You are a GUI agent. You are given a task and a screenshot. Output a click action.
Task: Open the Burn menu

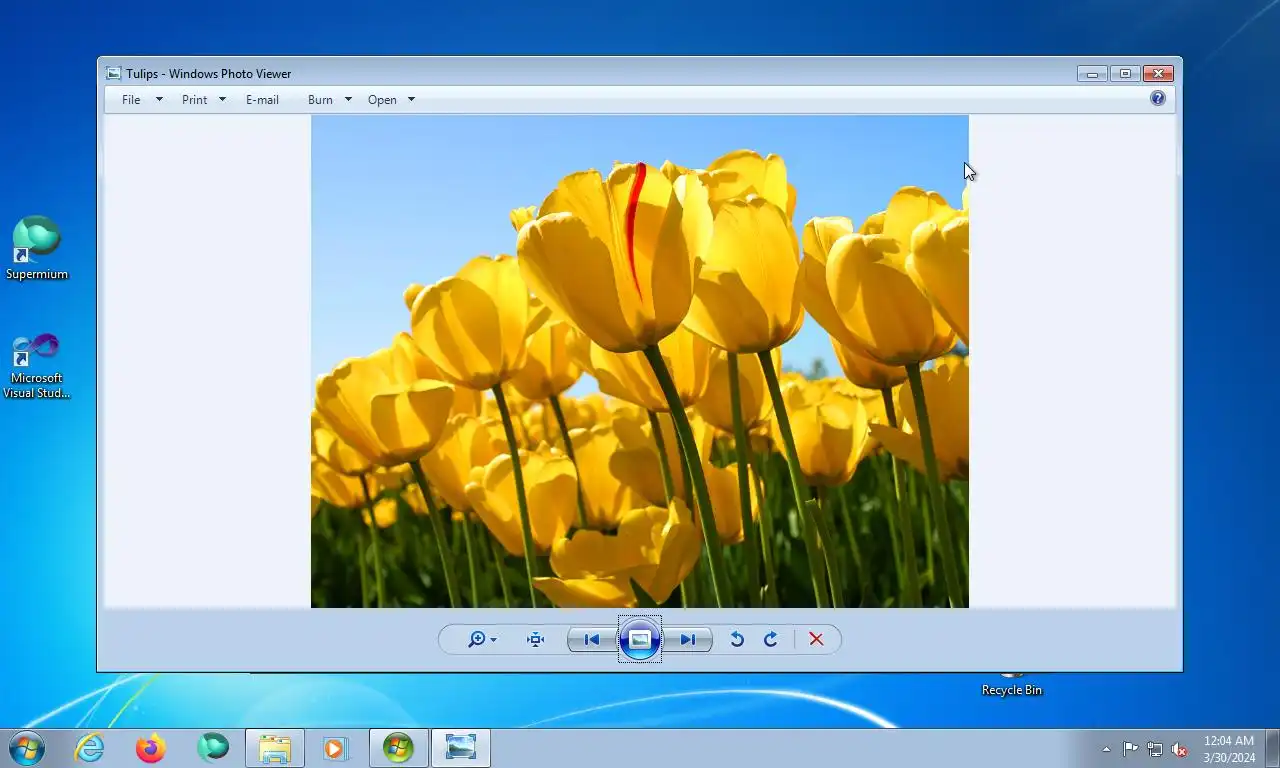coord(320,100)
